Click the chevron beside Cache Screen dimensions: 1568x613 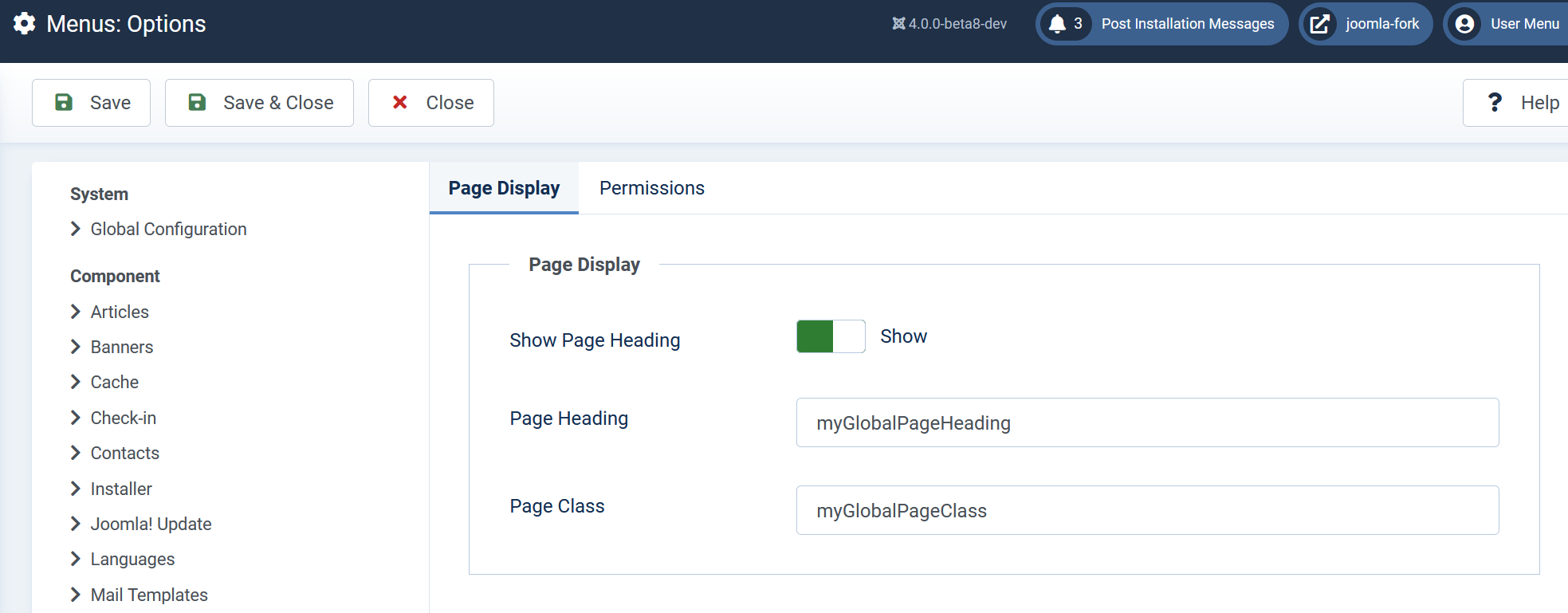point(76,382)
